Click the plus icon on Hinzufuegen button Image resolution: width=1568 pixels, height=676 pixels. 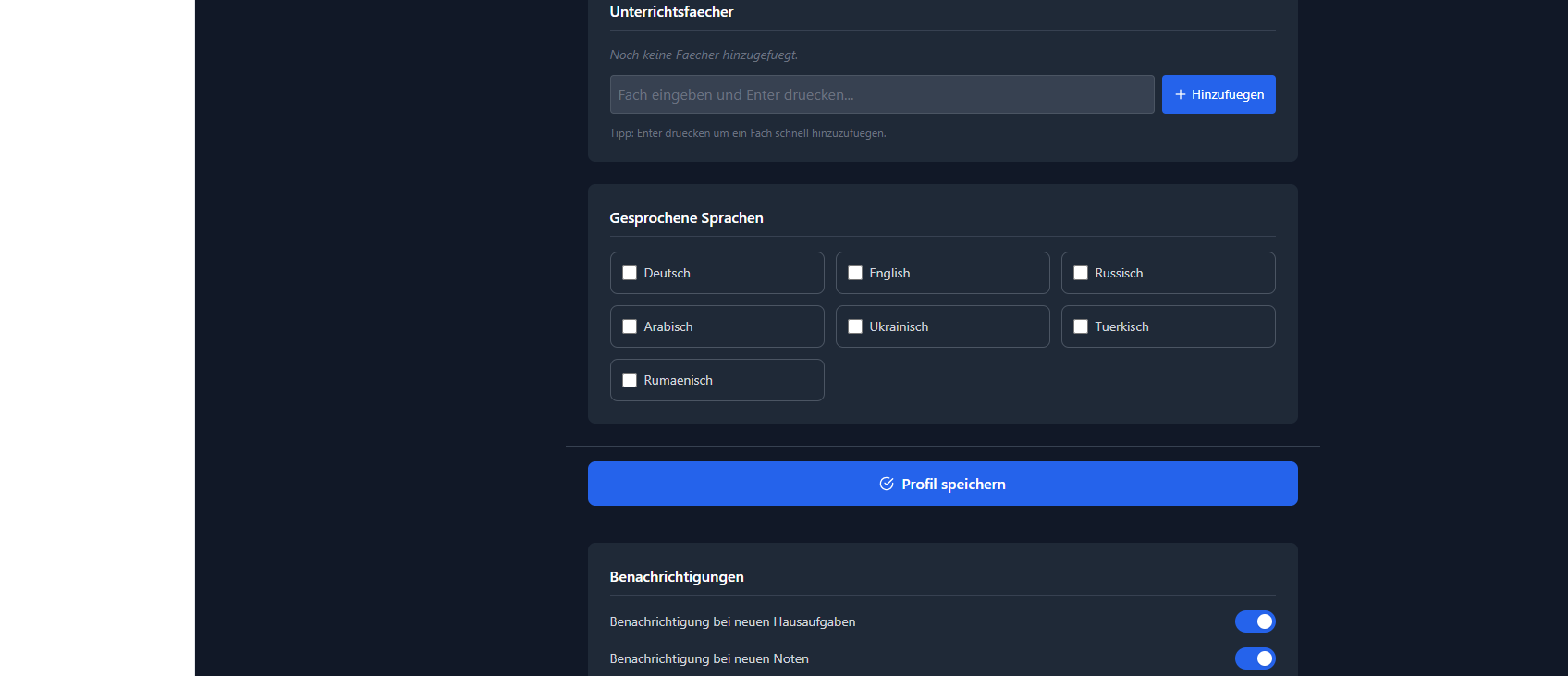pos(1180,94)
